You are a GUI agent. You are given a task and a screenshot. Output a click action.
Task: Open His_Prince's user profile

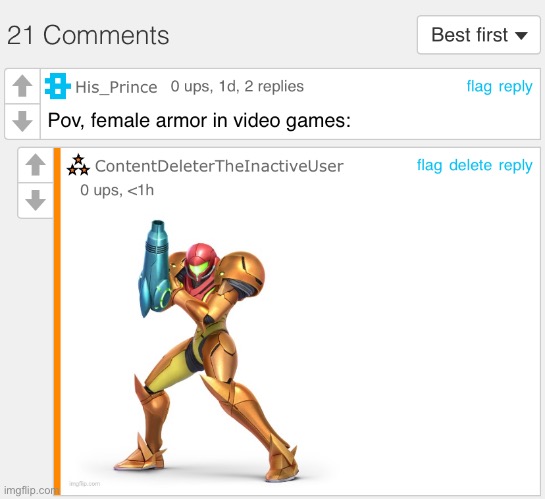click(x=116, y=87)
